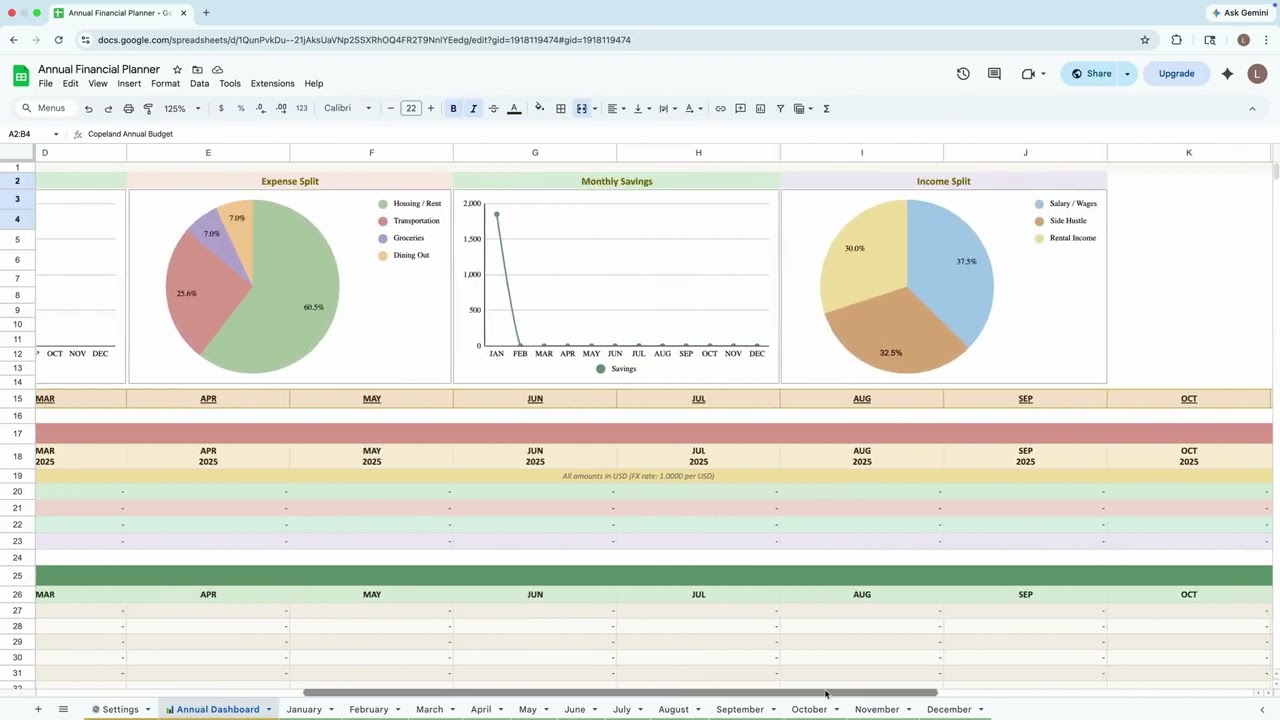
Task: Click the Insert link icon
Action: click(x=720, y=109)
